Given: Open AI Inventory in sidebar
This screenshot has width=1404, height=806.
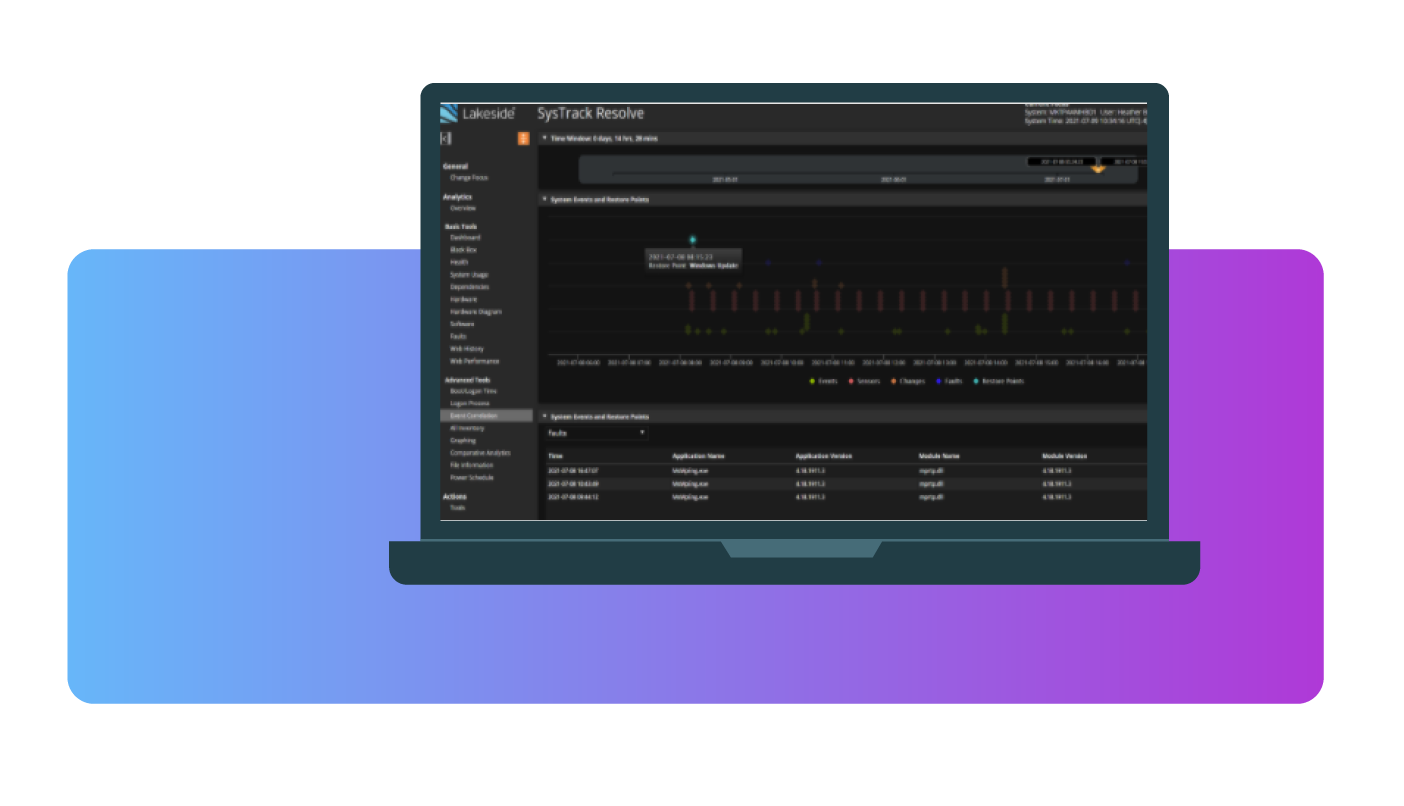Looking at the screenshot, I should [x=467, y=428].
